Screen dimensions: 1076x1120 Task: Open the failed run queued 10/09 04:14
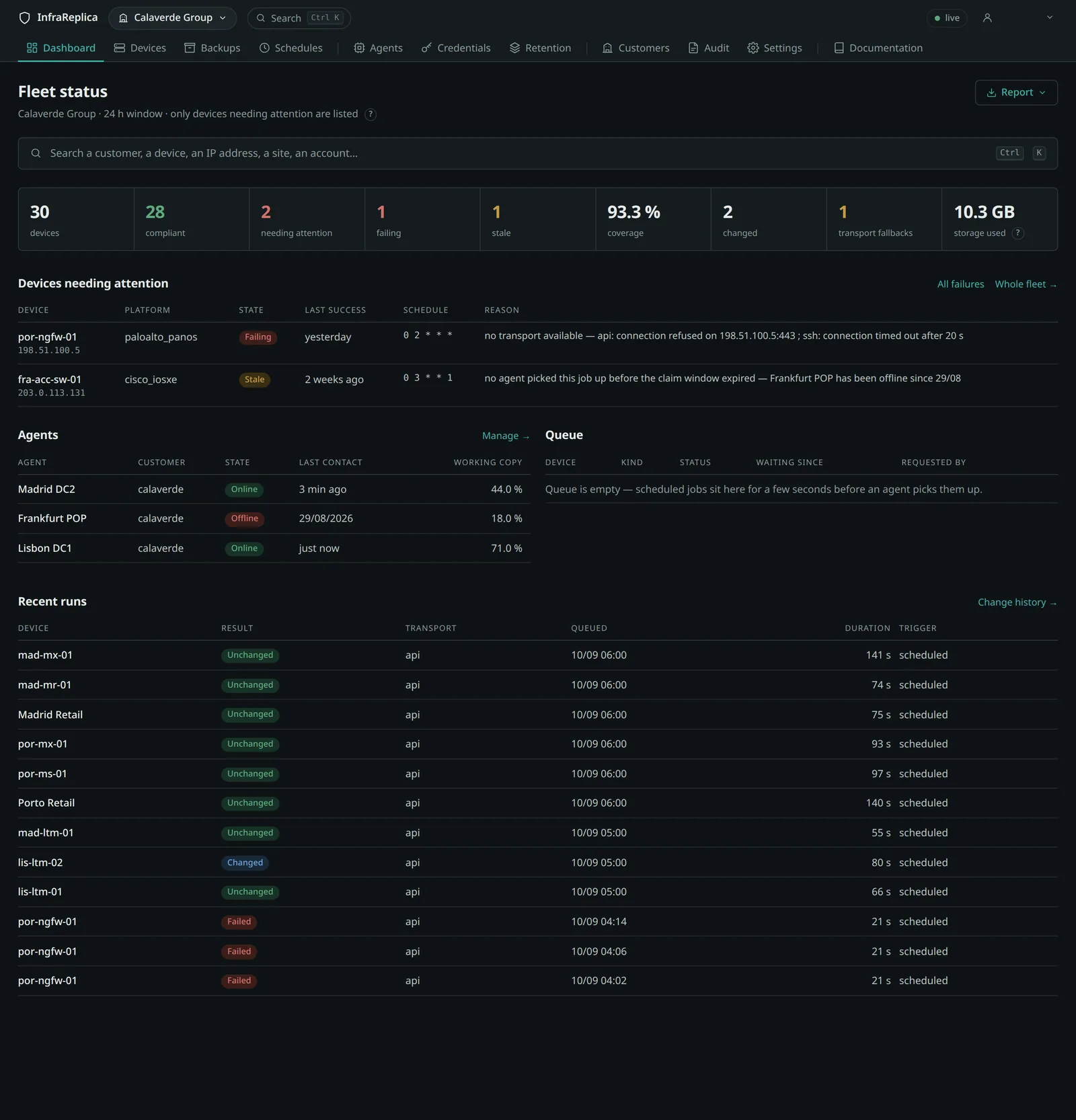[x=538, y=921]
